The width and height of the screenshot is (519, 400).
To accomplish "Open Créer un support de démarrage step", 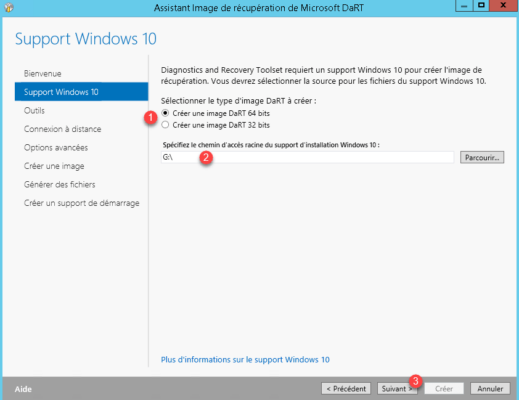I will coord(81,203).
